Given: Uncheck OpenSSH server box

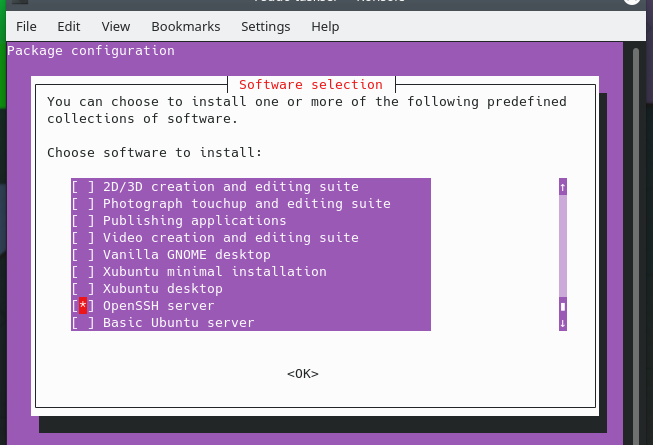Looking at the screenshot, I should click(83, 306).
